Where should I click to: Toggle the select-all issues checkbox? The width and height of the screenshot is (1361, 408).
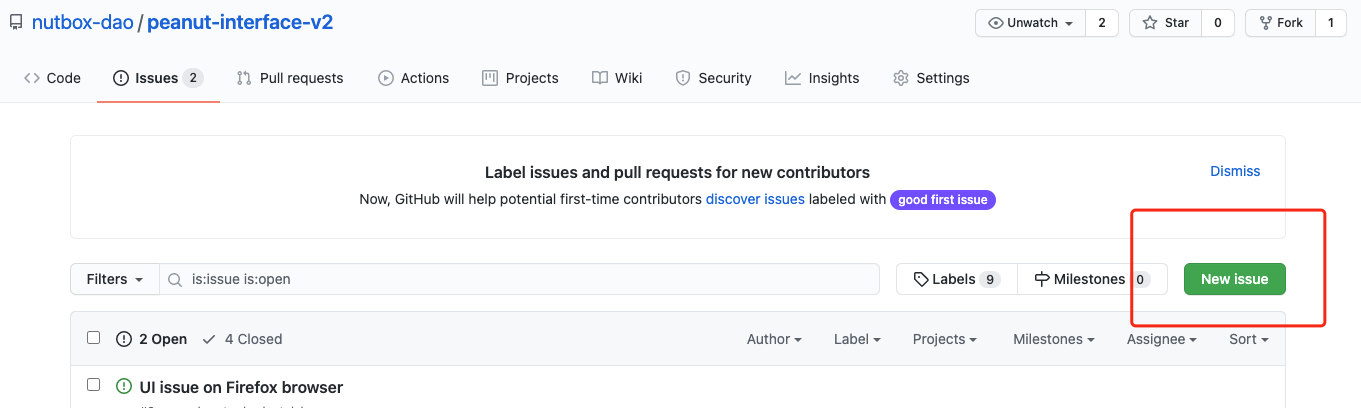pyautogui.click(x=94, y=338)
